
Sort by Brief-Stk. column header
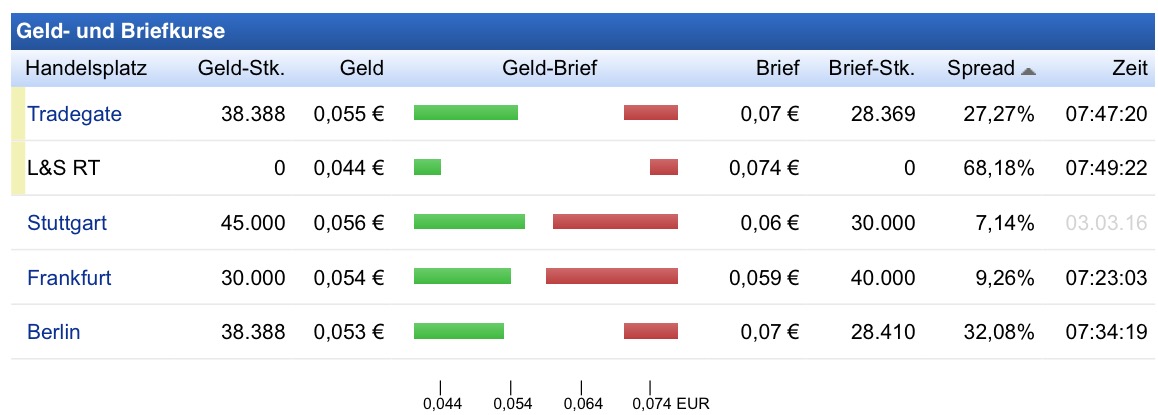[871, 69]
